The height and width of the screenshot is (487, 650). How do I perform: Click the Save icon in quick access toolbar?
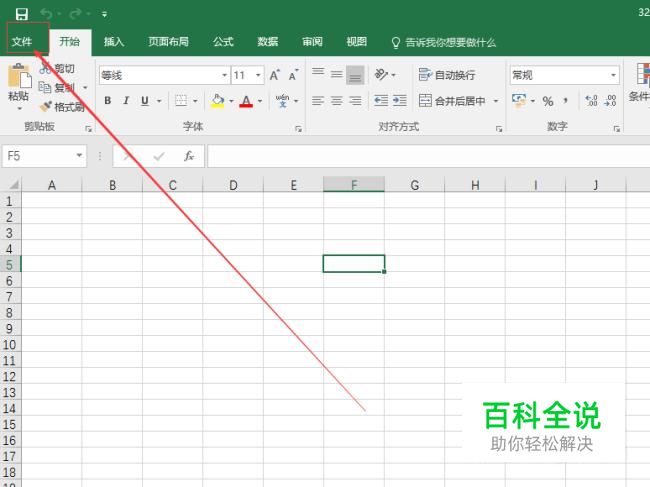[22, 14]
